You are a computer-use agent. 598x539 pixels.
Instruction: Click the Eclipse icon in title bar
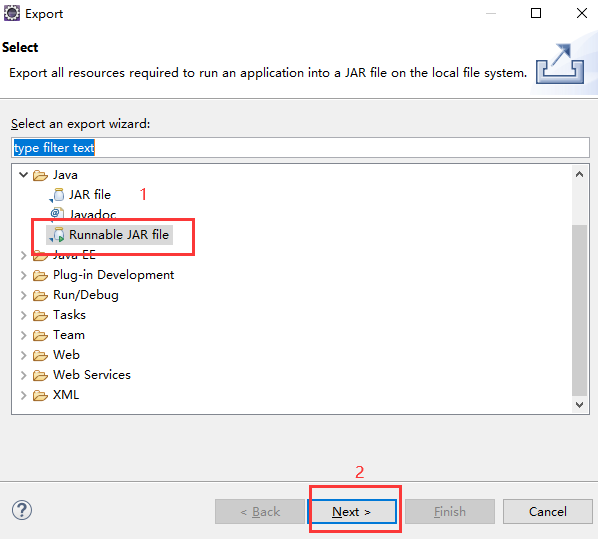(x=12, y=13)
